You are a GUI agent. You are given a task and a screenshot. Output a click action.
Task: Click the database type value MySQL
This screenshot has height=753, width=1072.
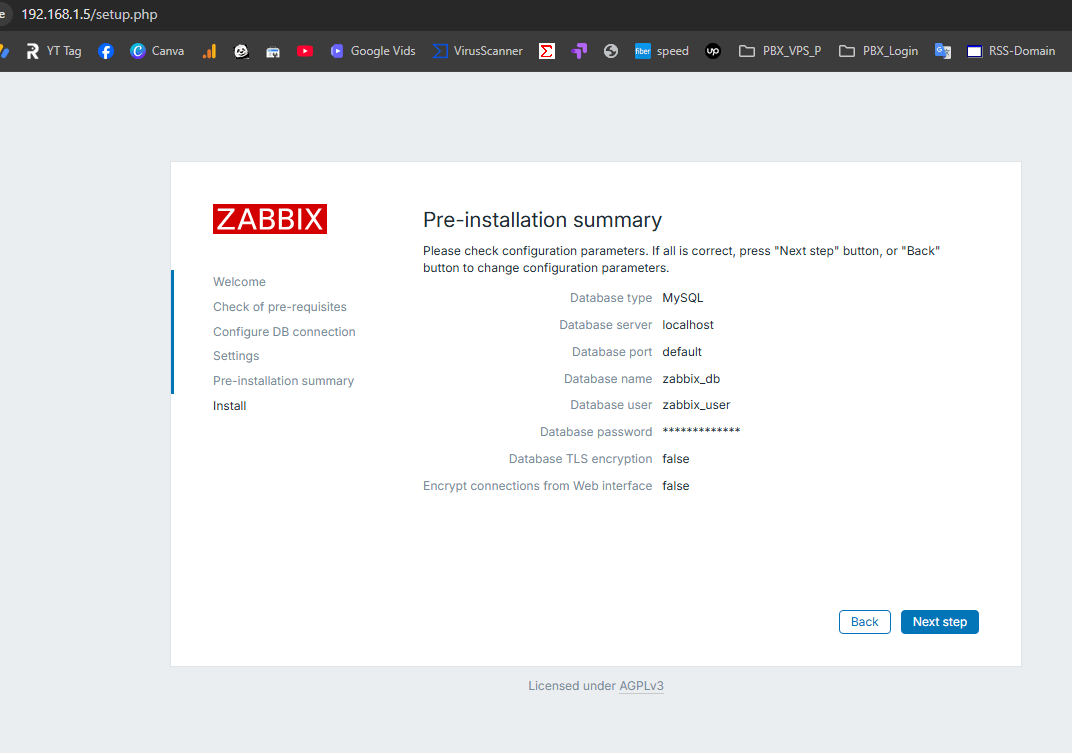tap(683, 298)
